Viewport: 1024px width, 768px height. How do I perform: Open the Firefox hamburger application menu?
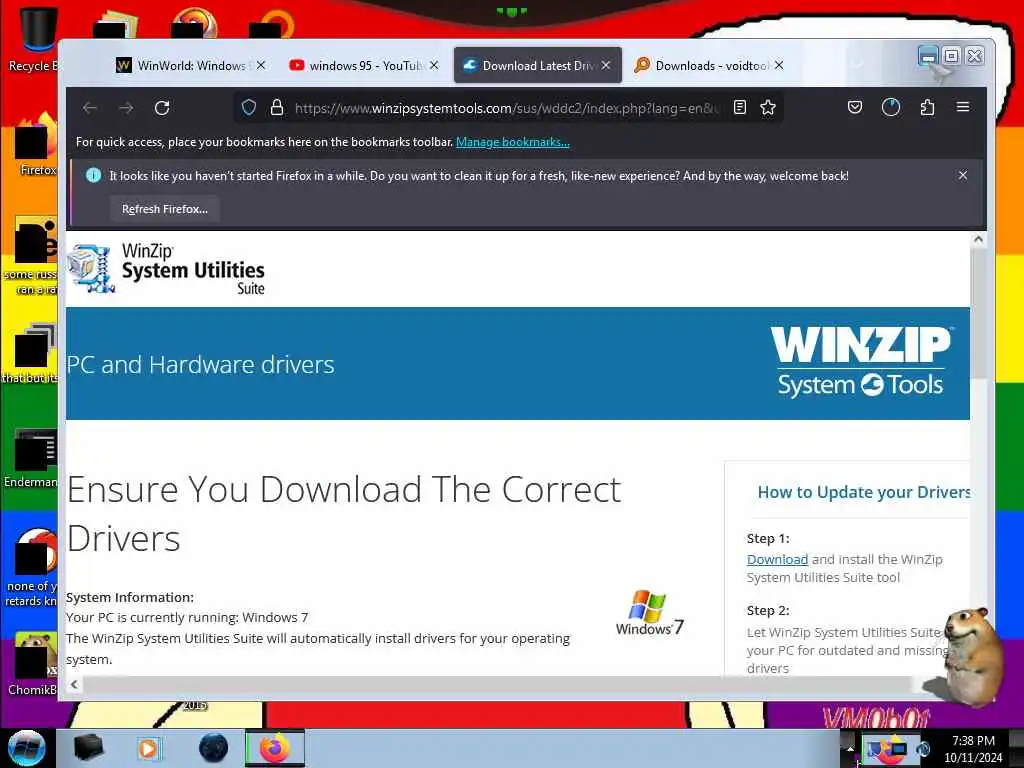[x=963, y=107]
